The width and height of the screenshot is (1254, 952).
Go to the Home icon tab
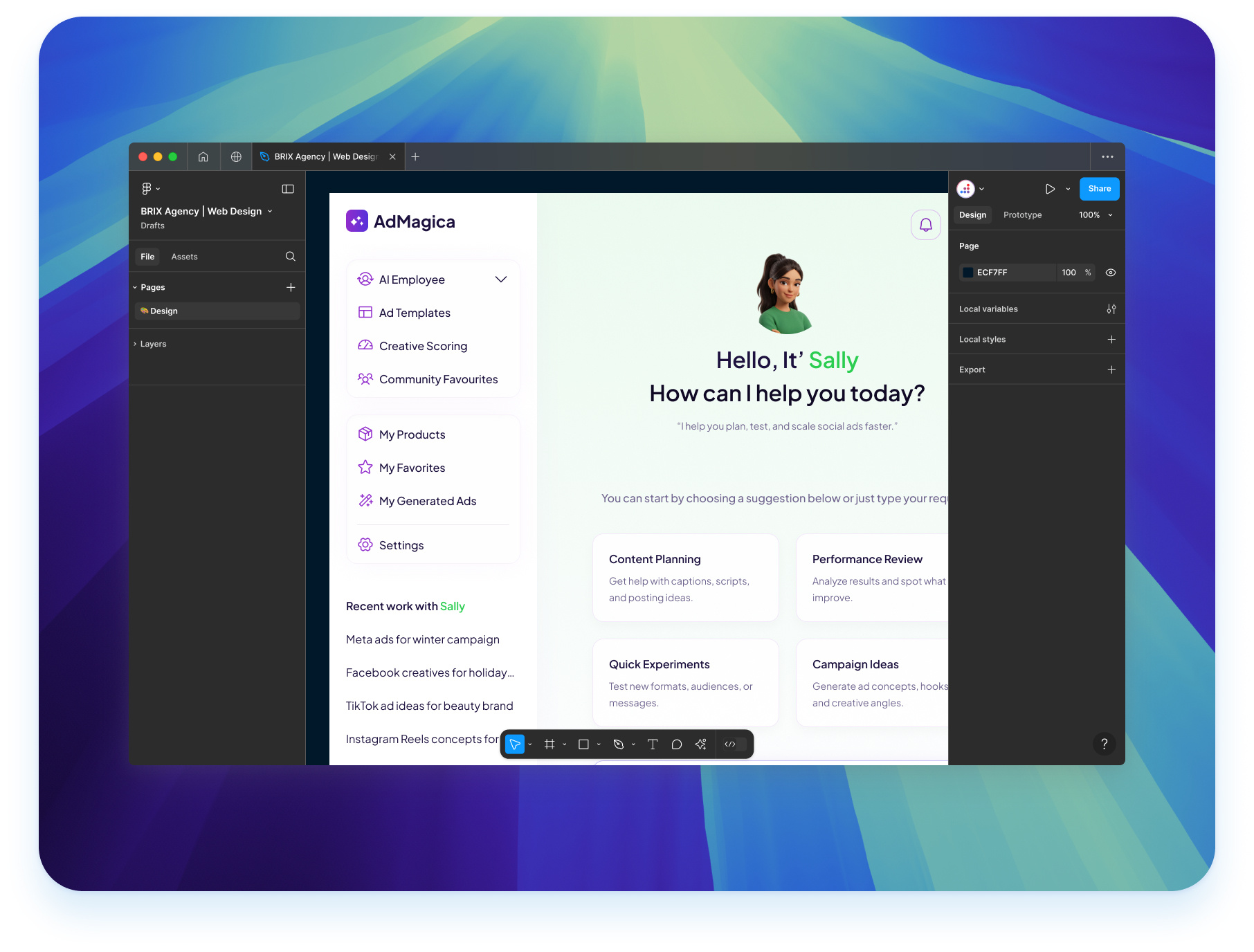click(203, 157)
